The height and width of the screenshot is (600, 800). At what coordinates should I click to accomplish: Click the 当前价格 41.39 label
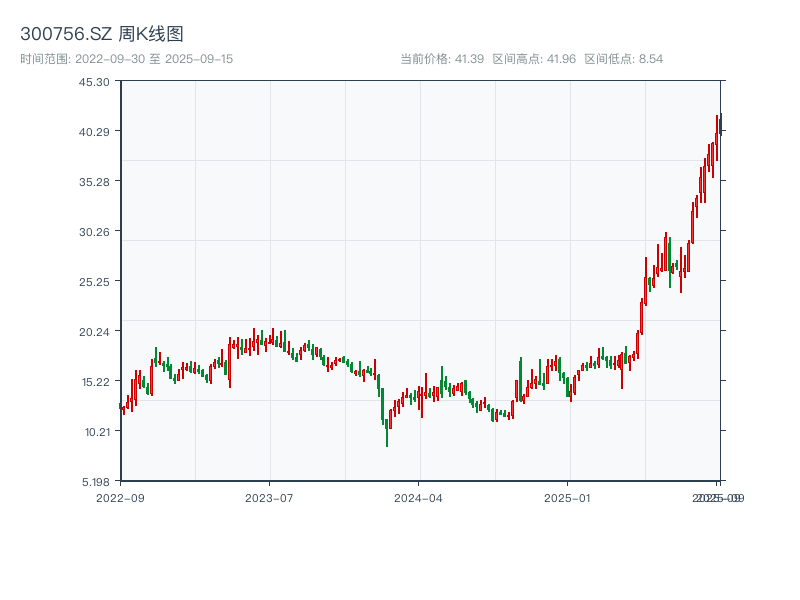click(442, 59)
